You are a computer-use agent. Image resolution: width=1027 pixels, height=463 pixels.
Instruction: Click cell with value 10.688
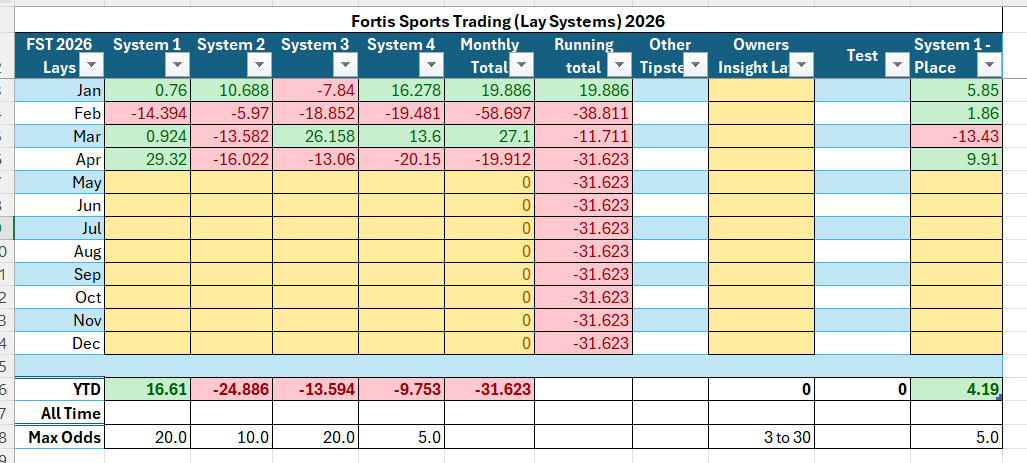click(231, 90)
